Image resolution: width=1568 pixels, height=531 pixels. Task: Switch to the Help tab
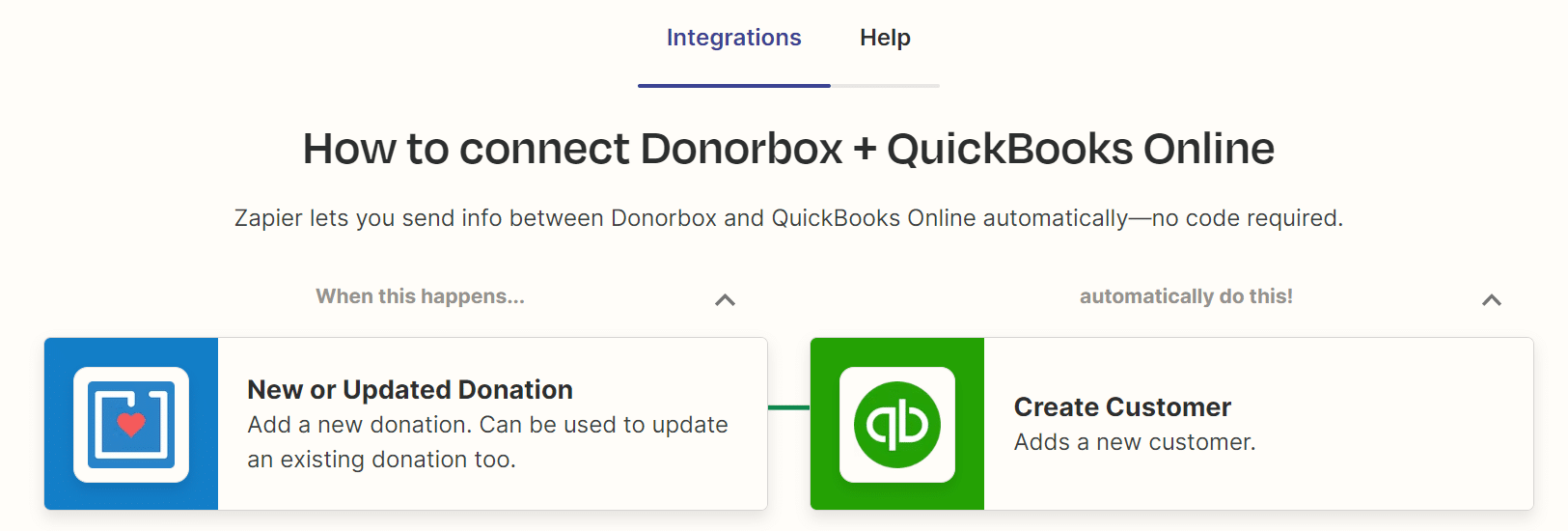[885, 38]
